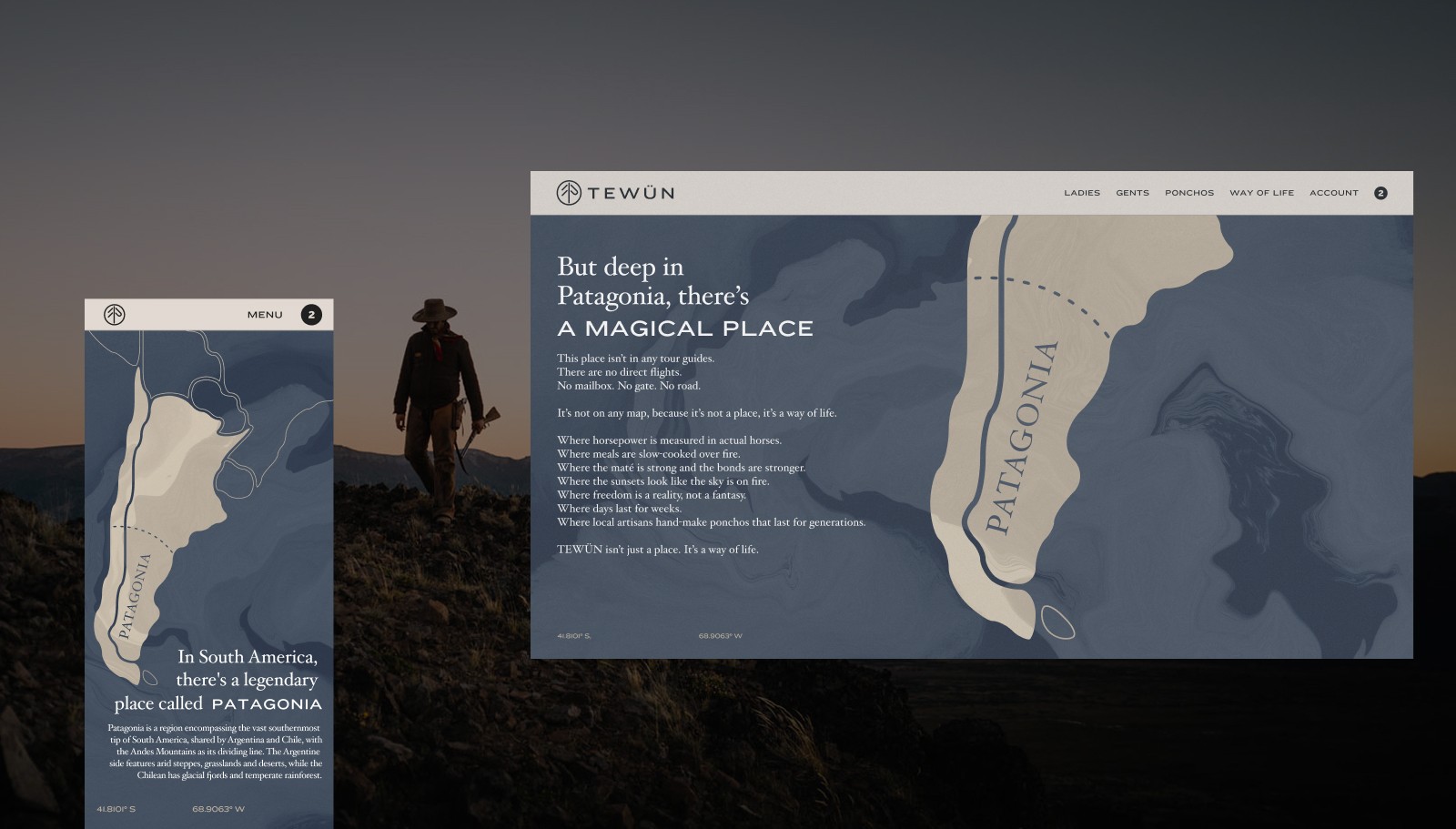Open the GENTS menu item

click(1132, 193)
